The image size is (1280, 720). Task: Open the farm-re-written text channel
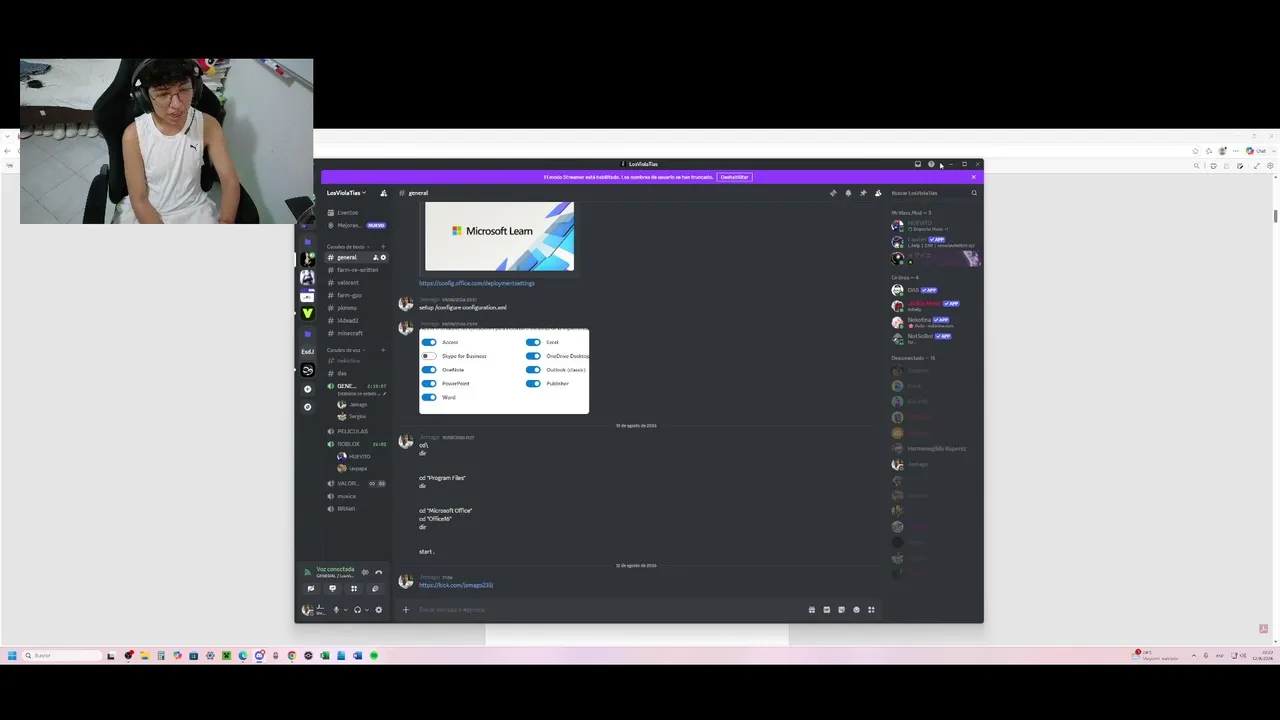point(356,270)
